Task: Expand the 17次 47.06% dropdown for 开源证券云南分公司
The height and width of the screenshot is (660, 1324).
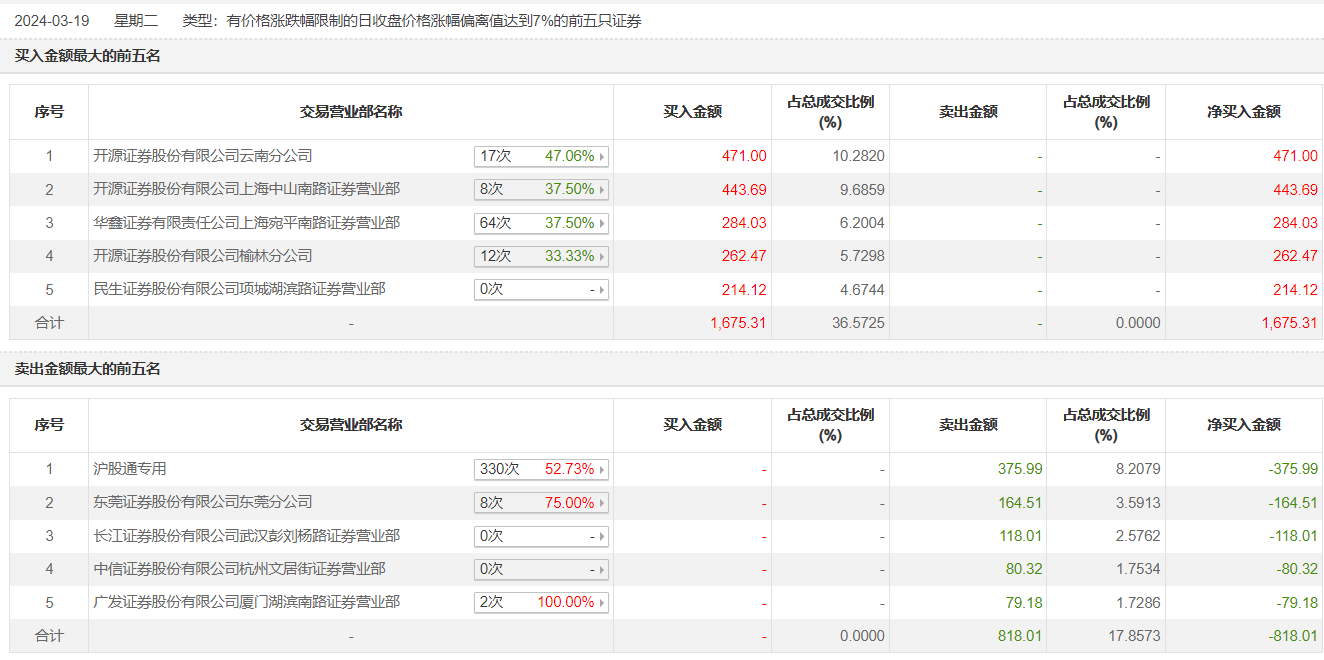Action: point(541,156)
